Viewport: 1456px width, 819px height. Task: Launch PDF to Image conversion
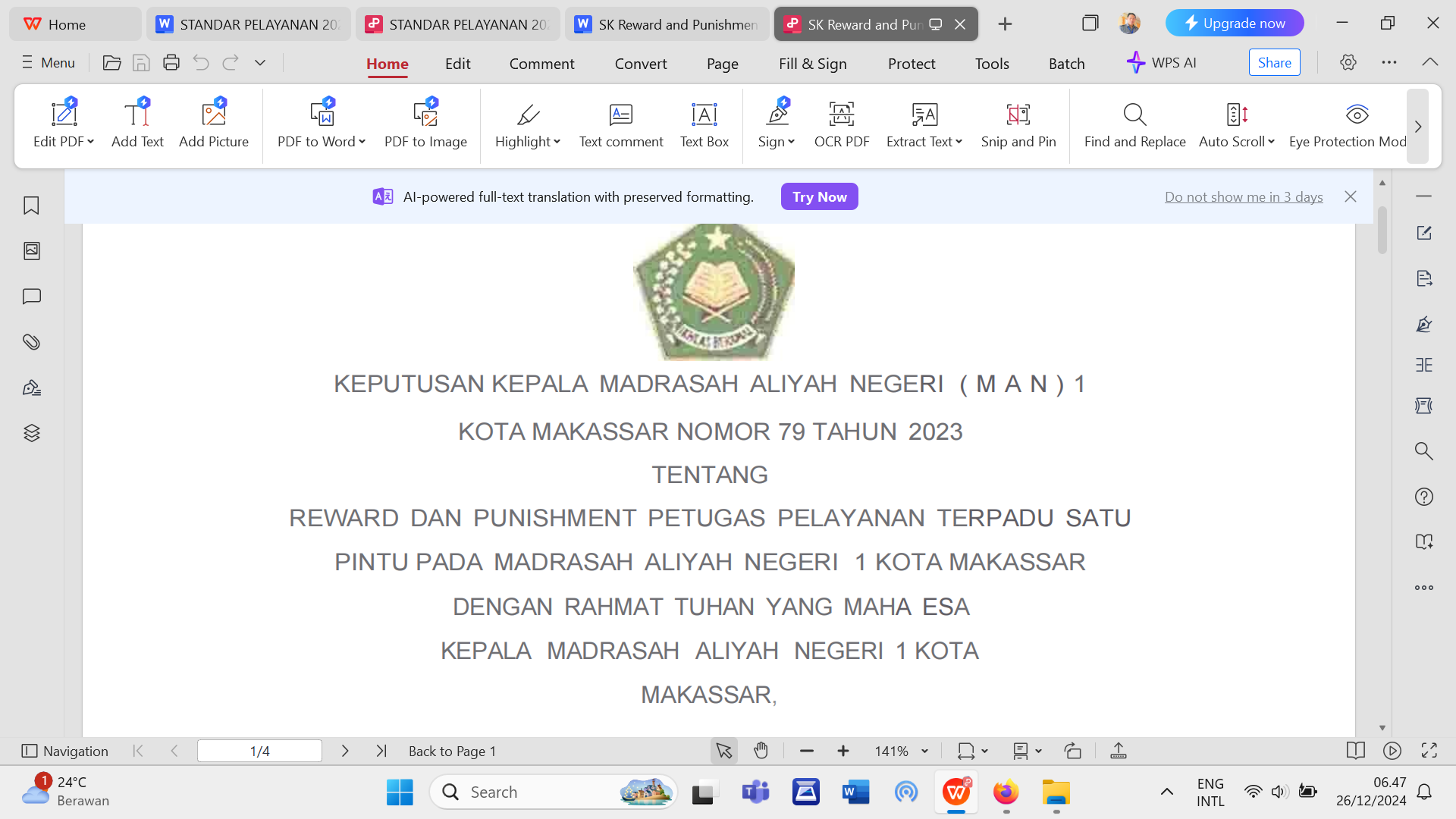(425, 125)
